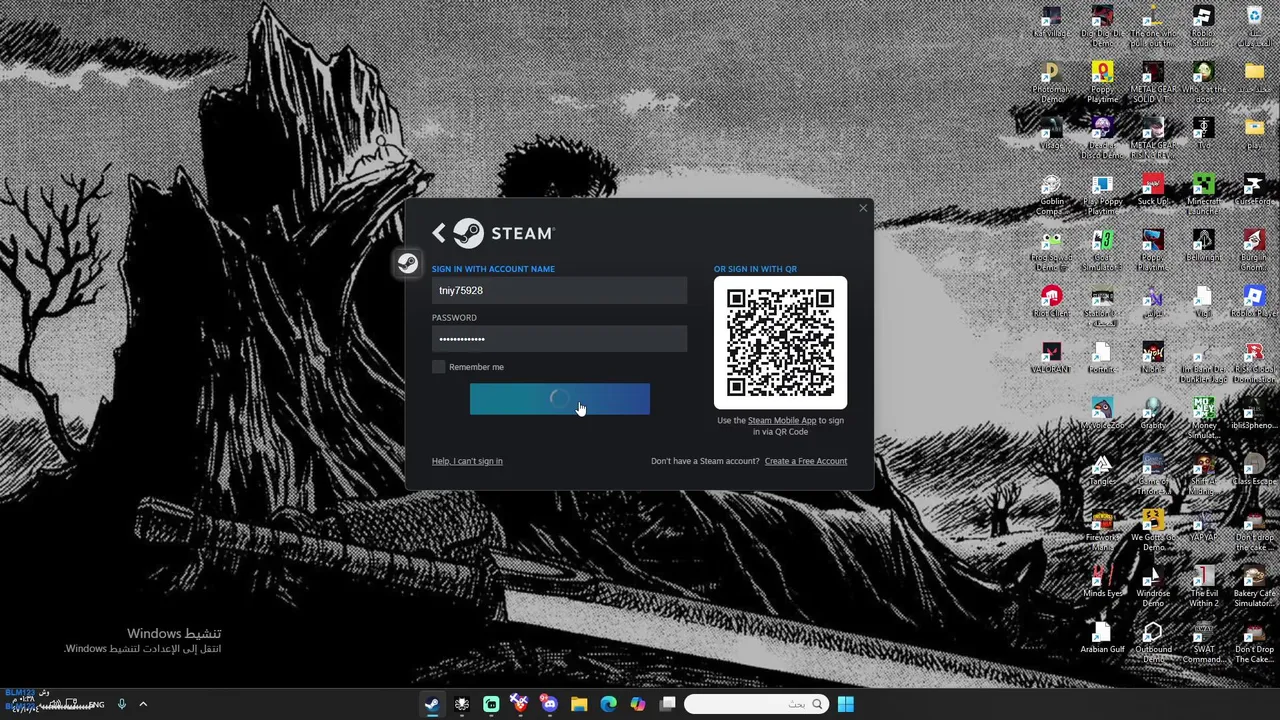Select the Roblox Player desktop shortcut
Image resolution: width=1280 pixels, height=720 pixels.
pyautogui.click(x=1254, y=302)
